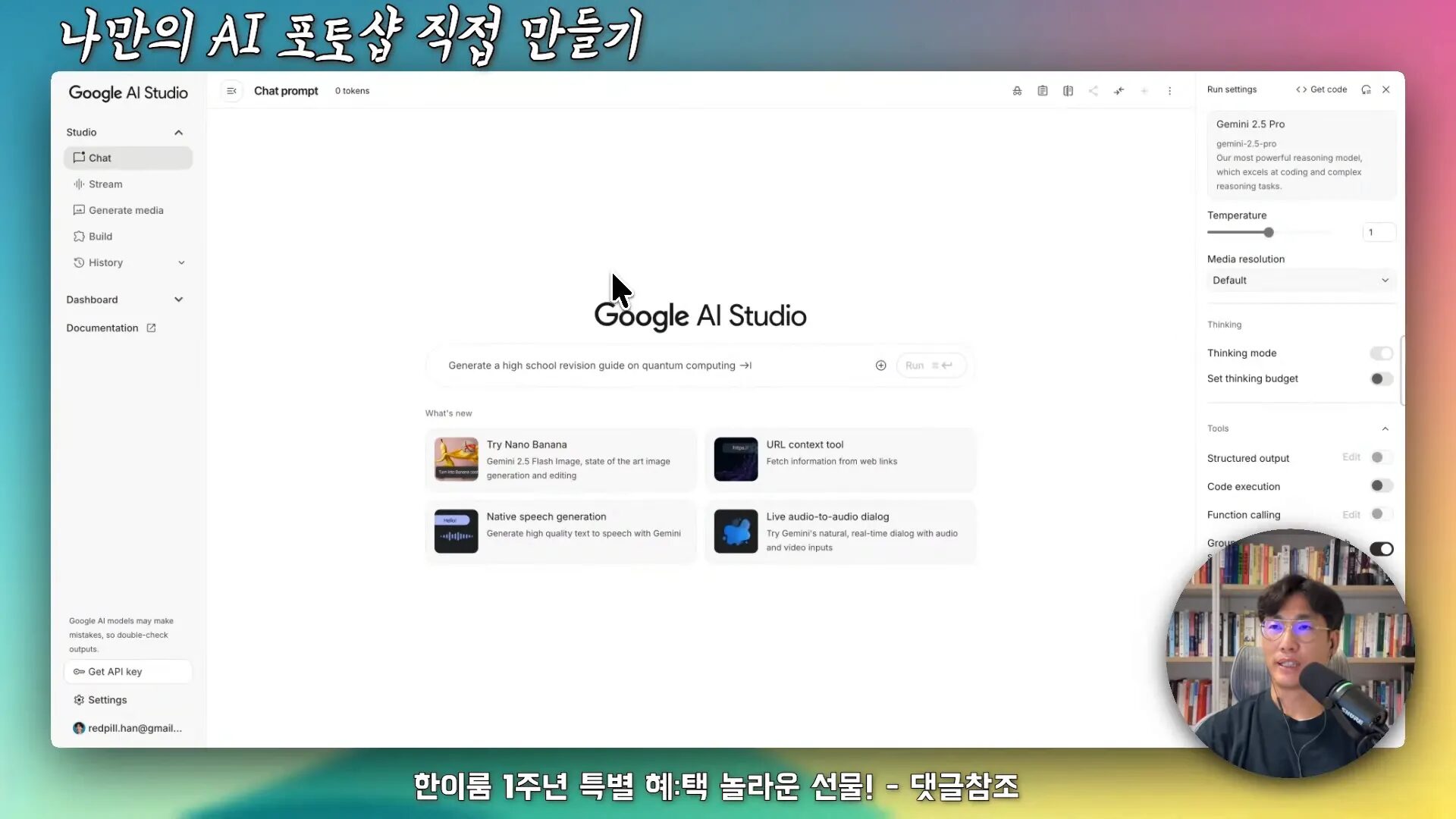Viewport: 1456px width, 819px height.
Task: Open Gemini 2.5 Pro model selector
Action: [x=1301, y=155]
